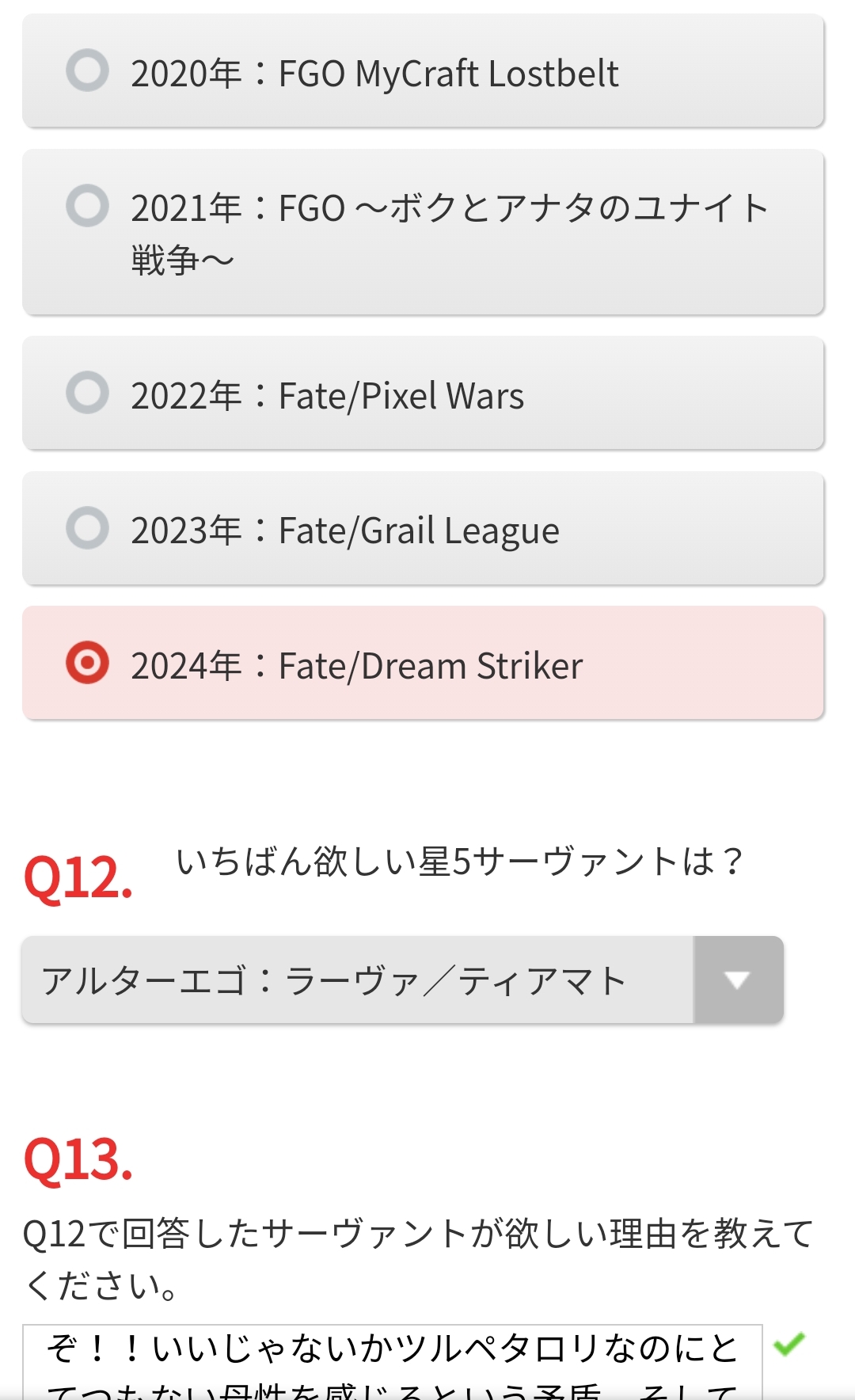Screen dimensions: 855x1400
Task: Select the 2021年 radio button circle
Action: 87,206
